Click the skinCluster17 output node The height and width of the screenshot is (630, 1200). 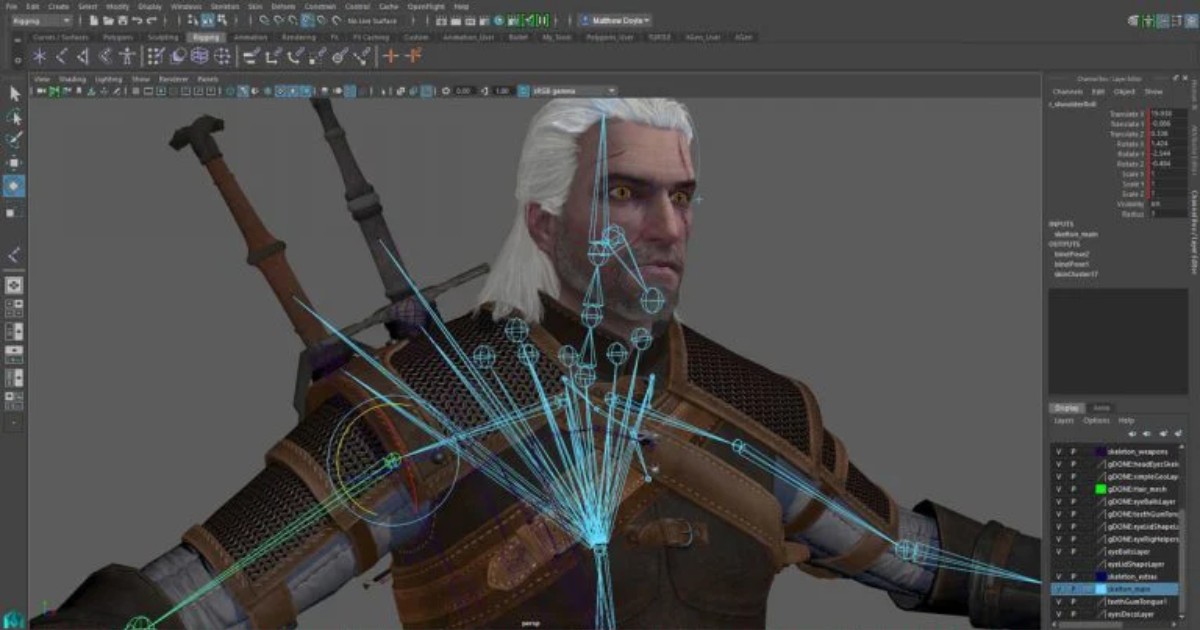(x=1075, y=273)
